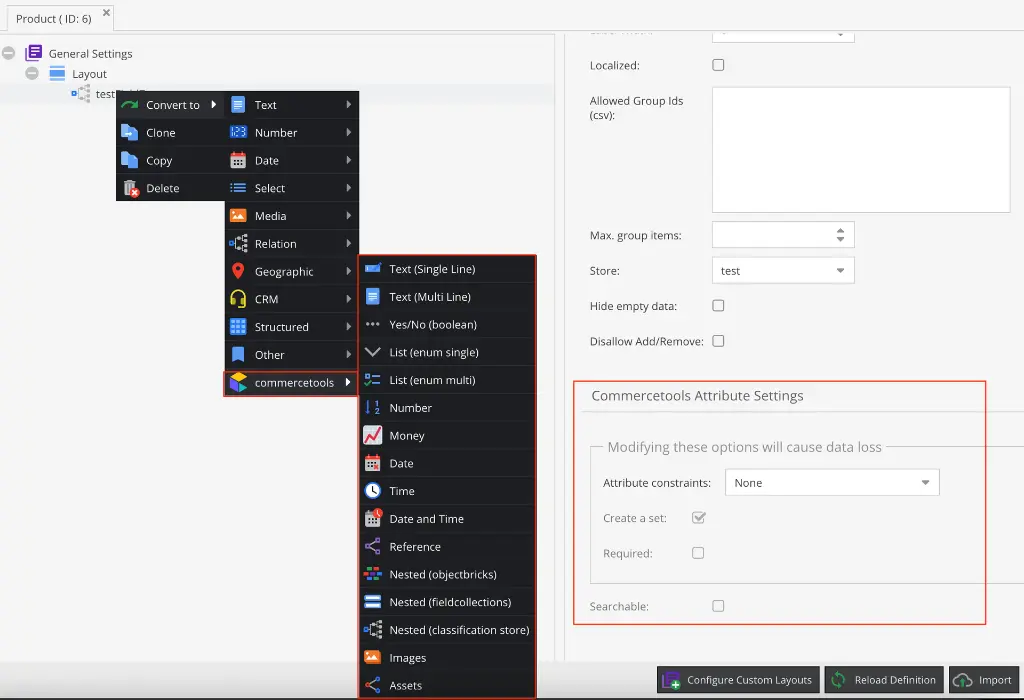Enable the Localized checkbox

(718, 65)
